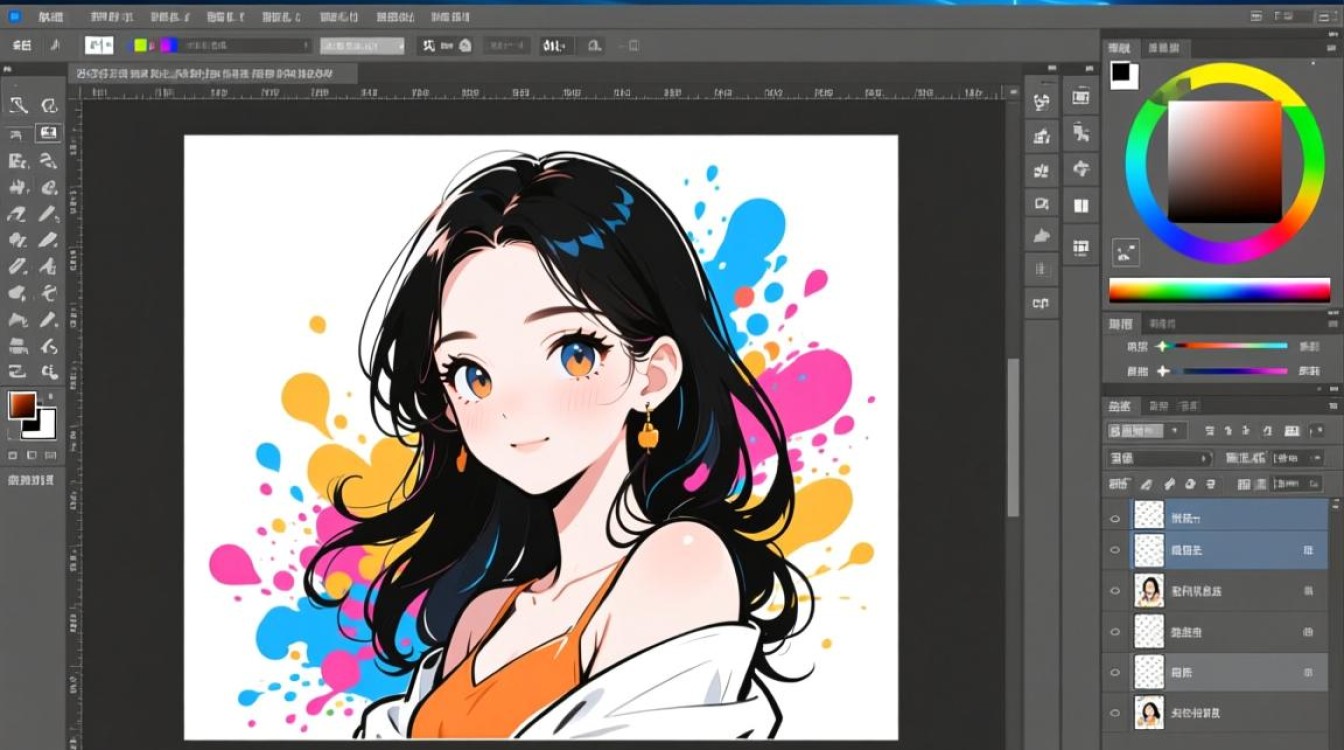Viewport: 1344px width, 750px height.
Task: Click the white preset box in the options bar
Action: 99,45
